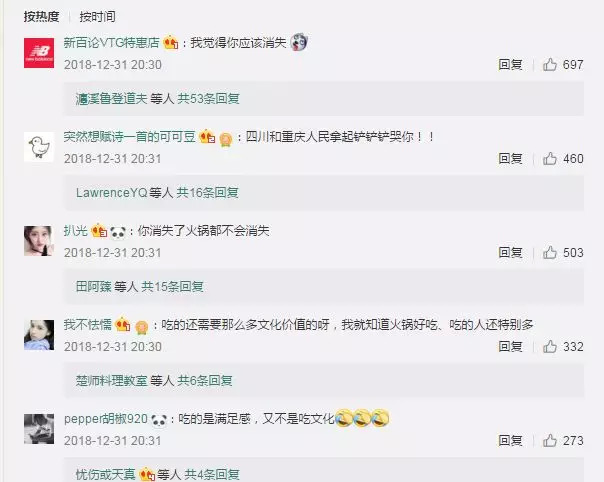The image size is (604, 482).
Task: Expand the 共16条回复 replies
Action: coord(208,193)
